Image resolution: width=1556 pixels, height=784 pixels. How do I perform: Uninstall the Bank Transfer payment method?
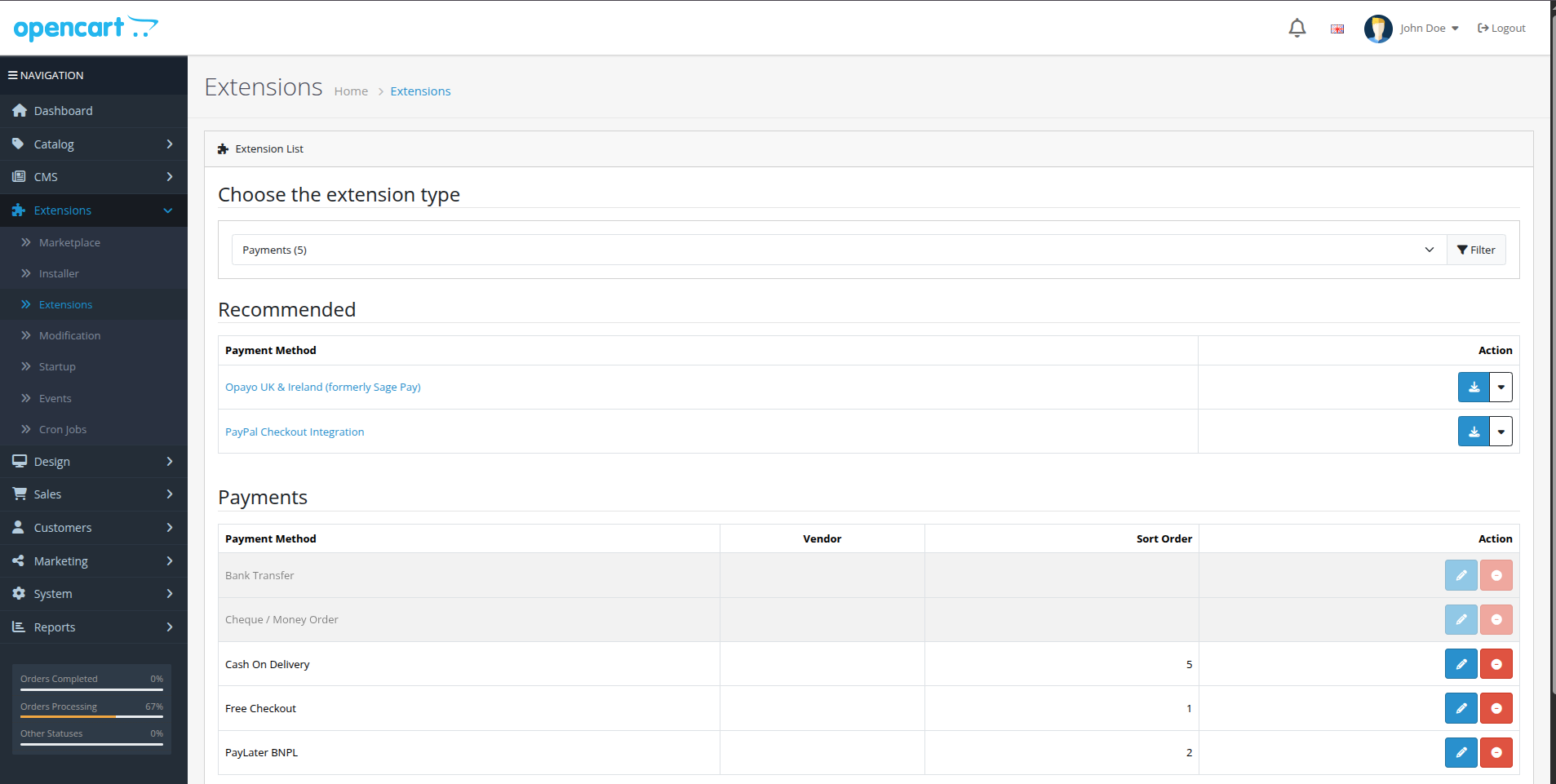(1496, 575)
